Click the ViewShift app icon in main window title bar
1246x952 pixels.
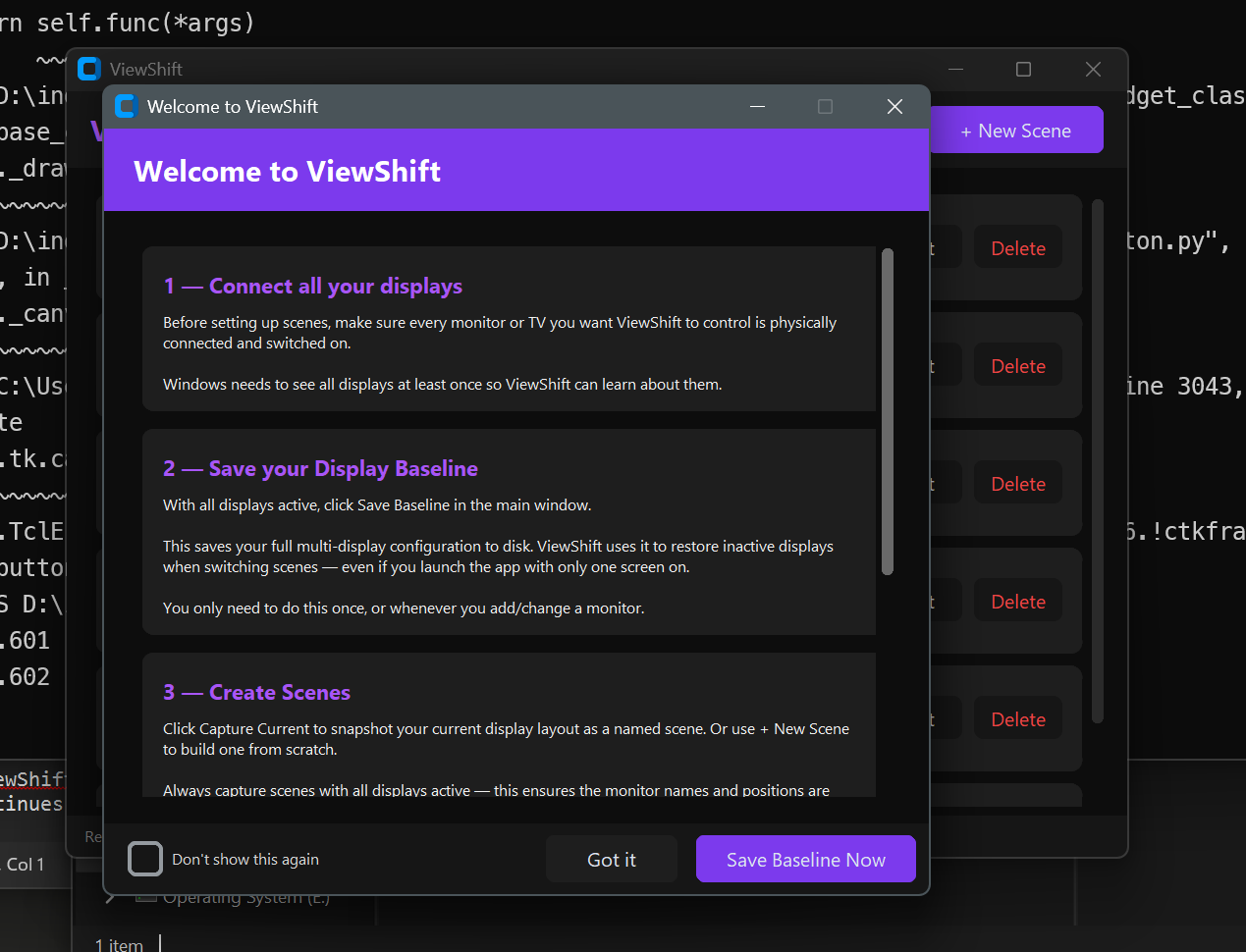[x=89, y=69]
